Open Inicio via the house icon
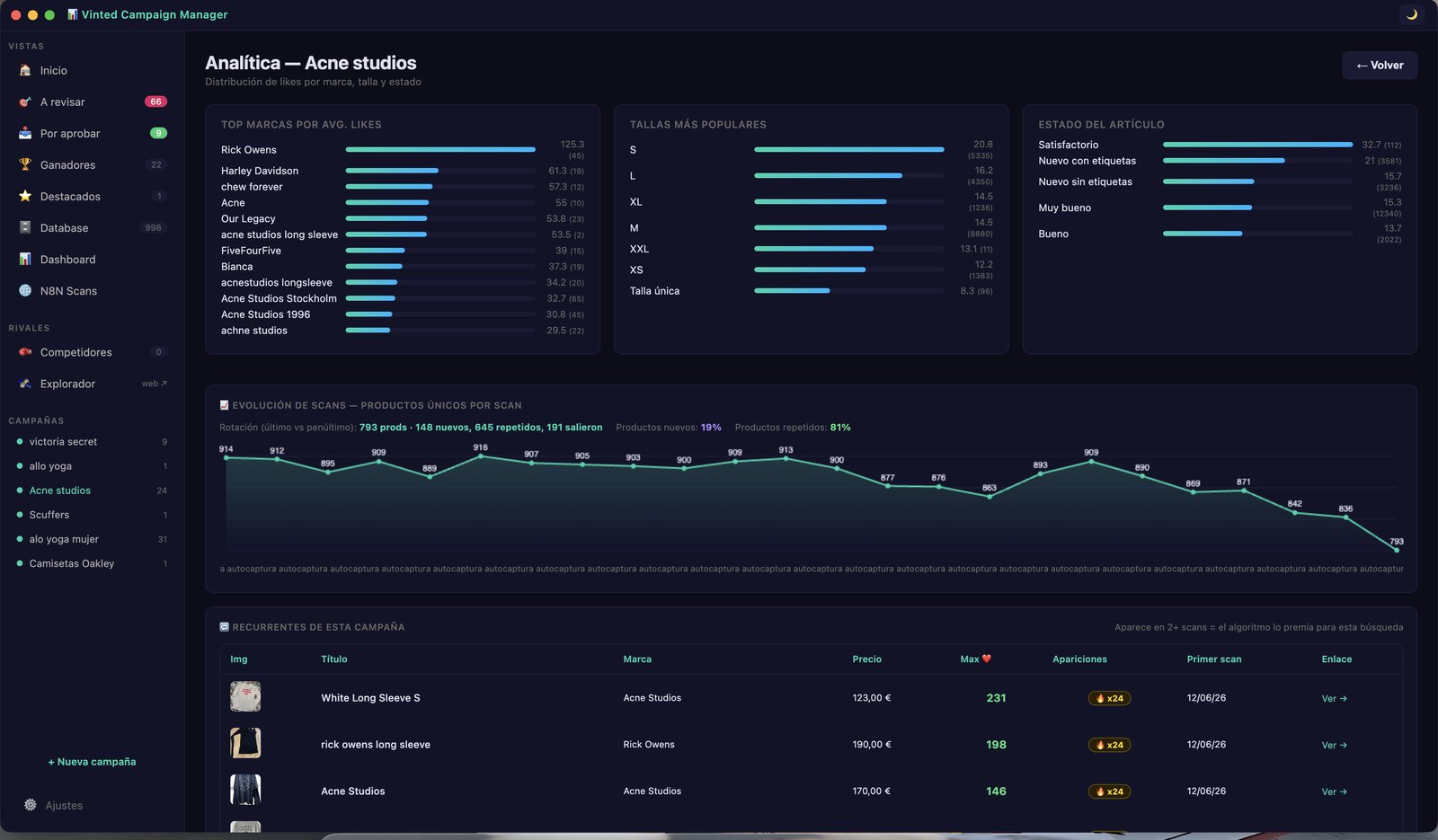The image size is (1438, 840). click(25, 70)
